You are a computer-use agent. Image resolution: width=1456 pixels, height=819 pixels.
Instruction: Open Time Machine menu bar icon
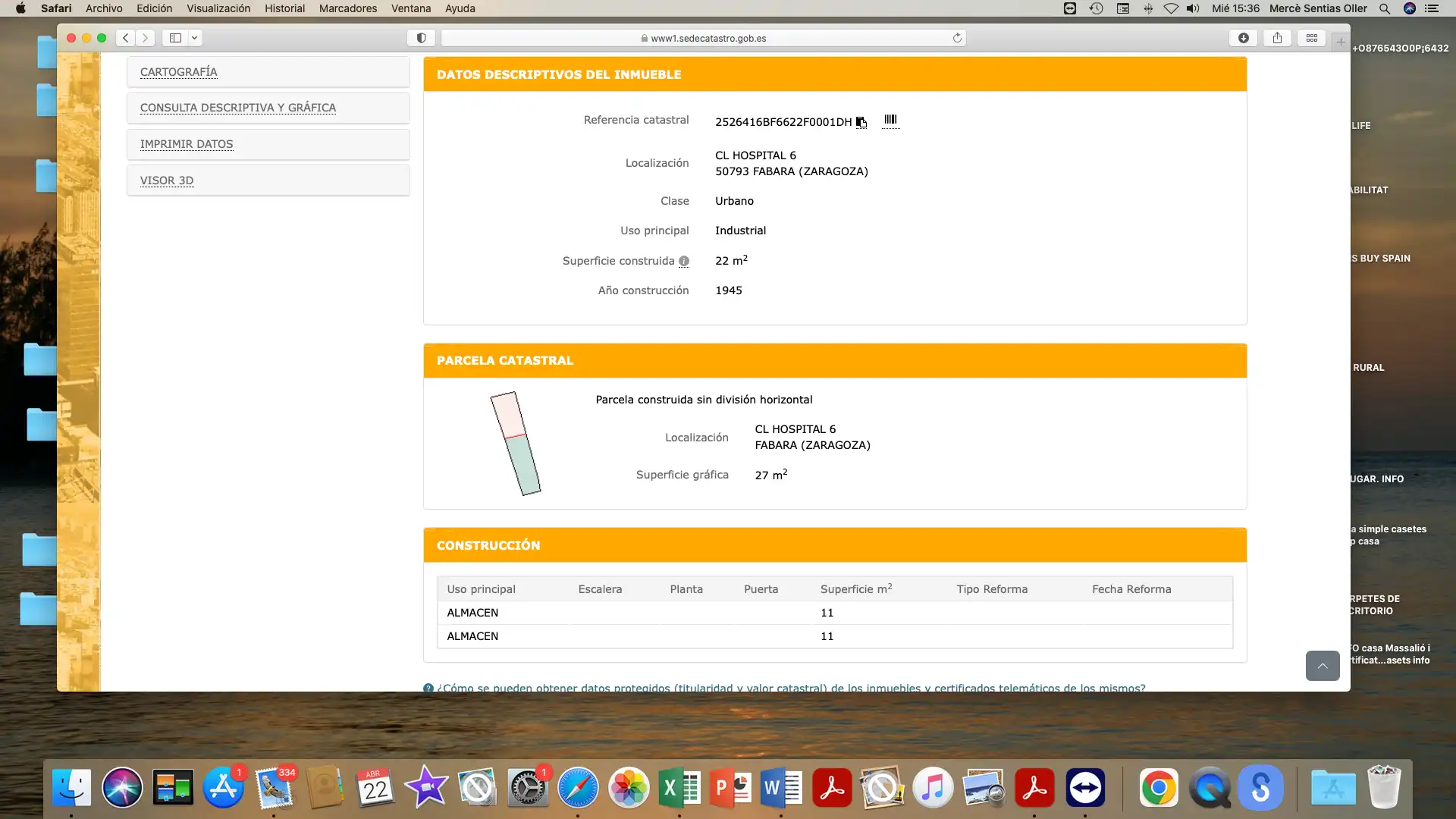(x=1097, y=8)
